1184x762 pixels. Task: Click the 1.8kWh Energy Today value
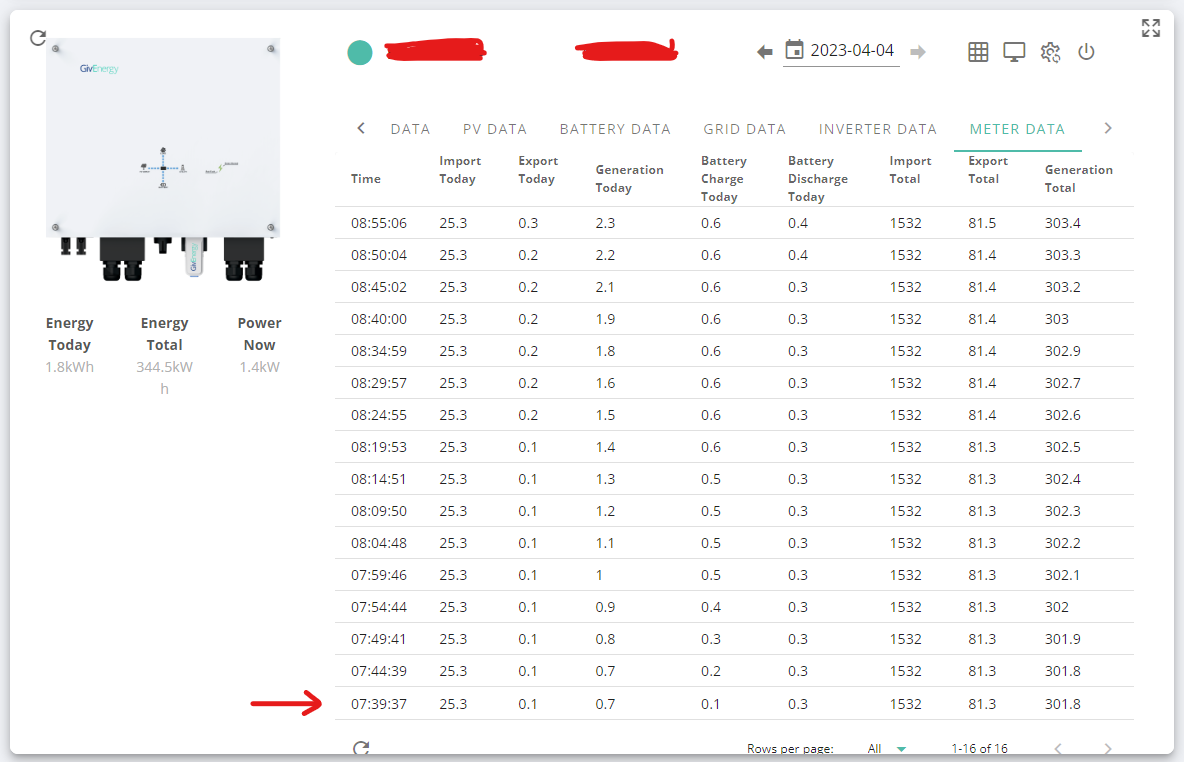tap(69, 367)
